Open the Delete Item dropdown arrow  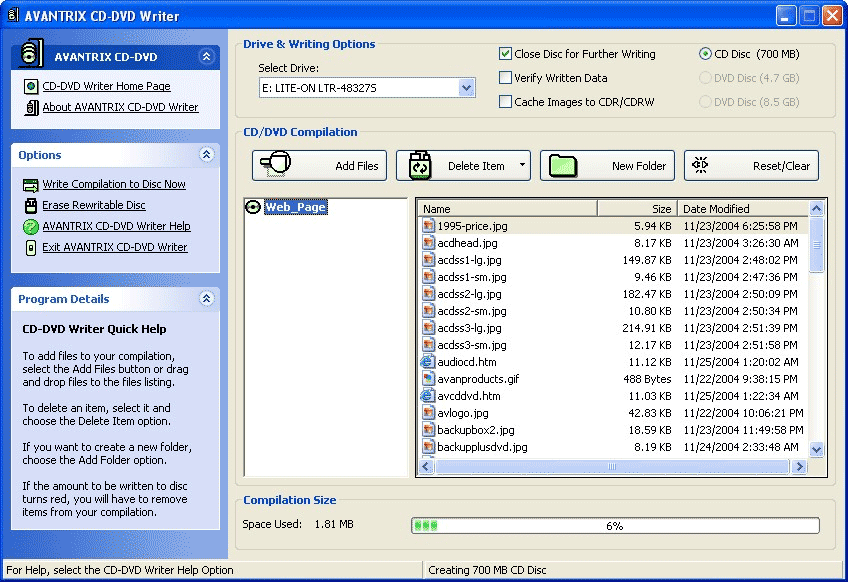point(522,166)
